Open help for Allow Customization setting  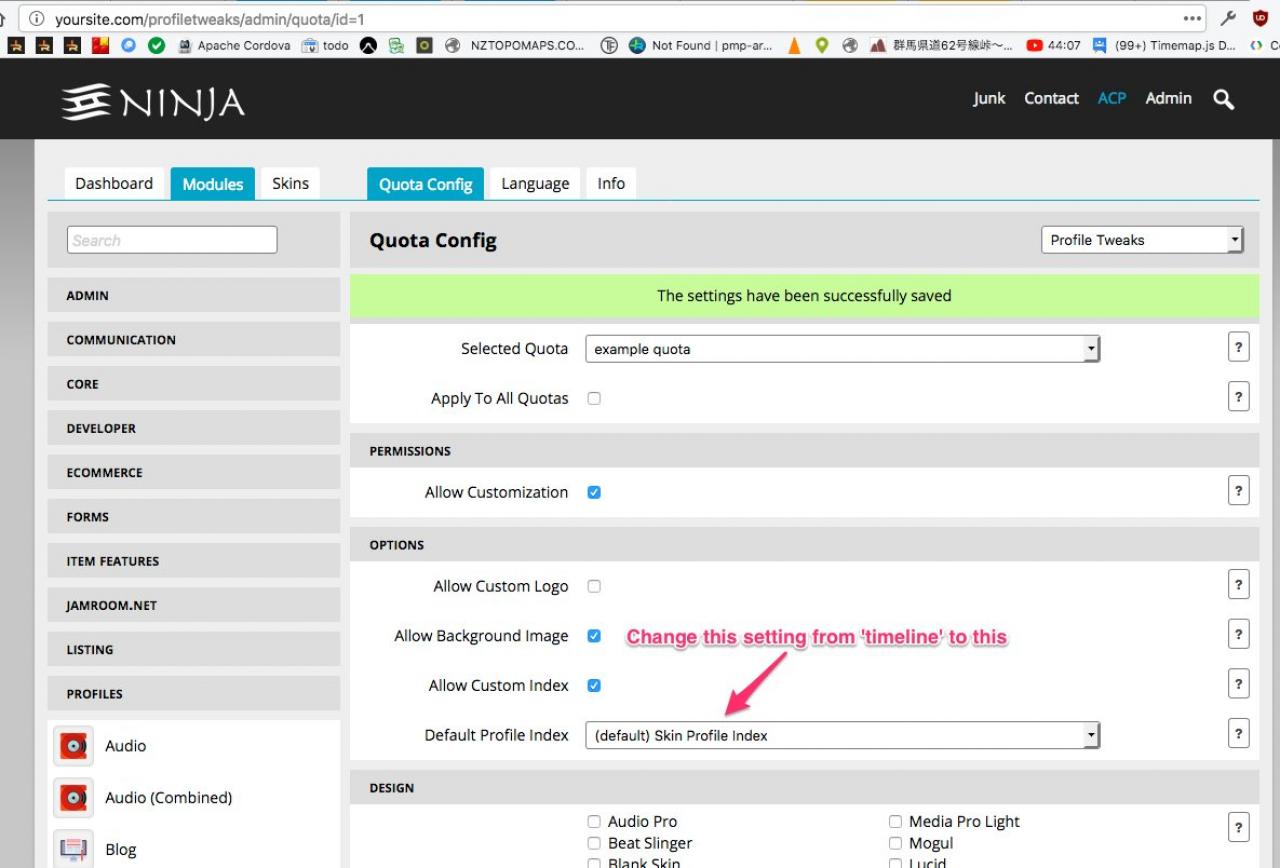coord(1238,491)
